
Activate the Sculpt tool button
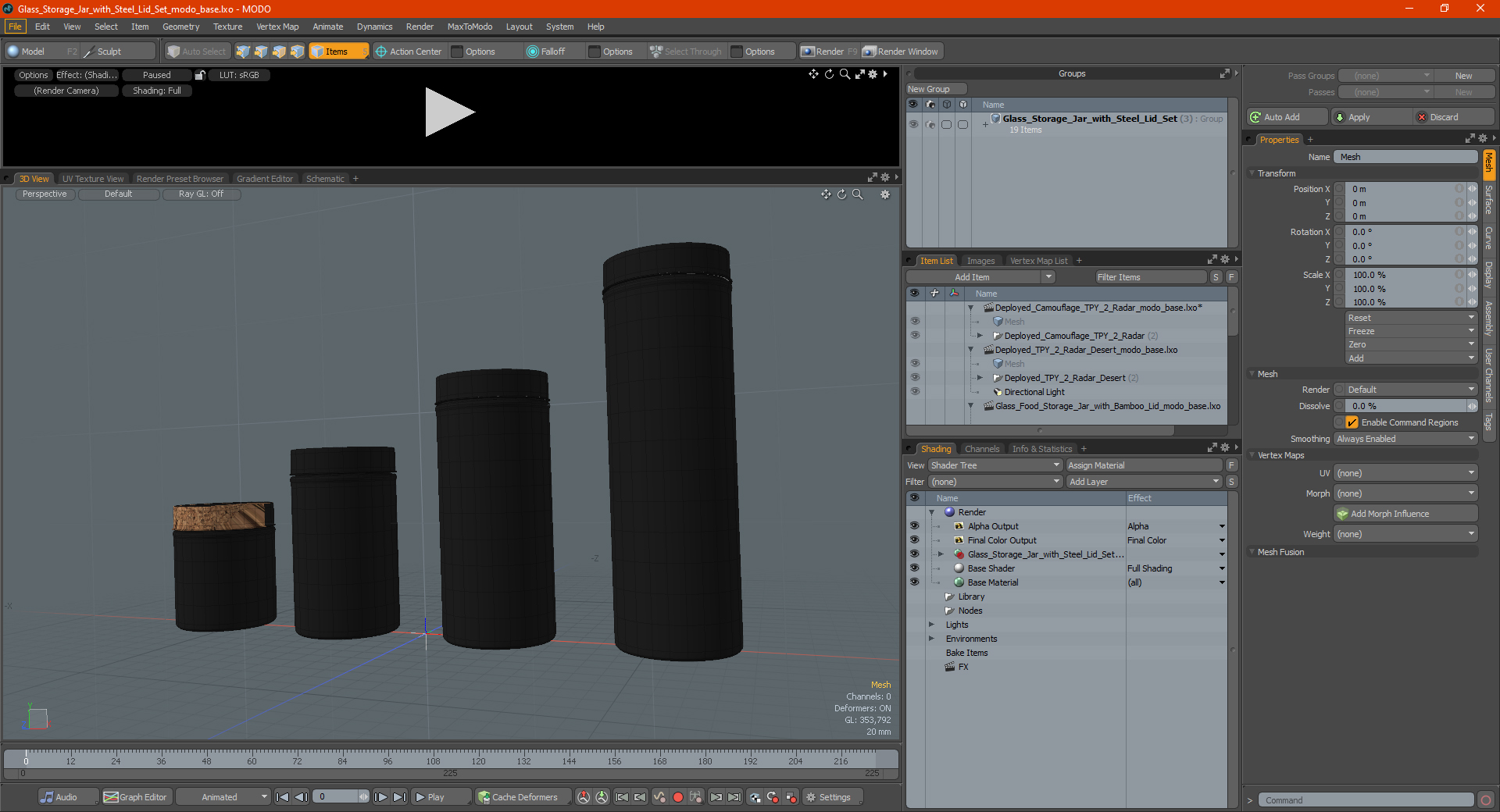(117, 52)
